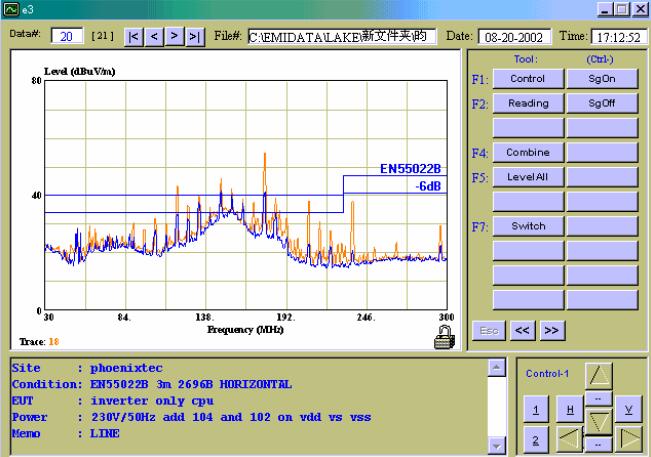Click the Condition line with HORIZONTAL
The width and height of the screenshot is (651, 457).
pyautogui.click(x=152, y=384)
